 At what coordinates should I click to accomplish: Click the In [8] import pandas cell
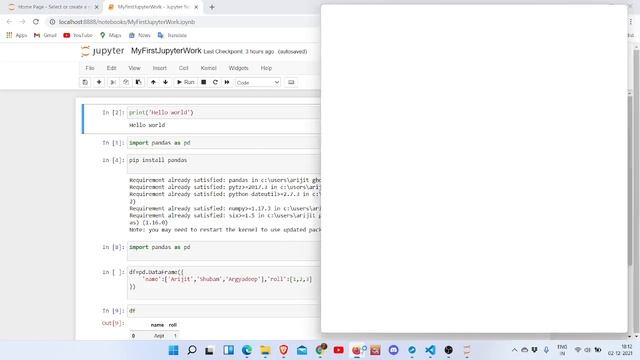click(224, 251)
